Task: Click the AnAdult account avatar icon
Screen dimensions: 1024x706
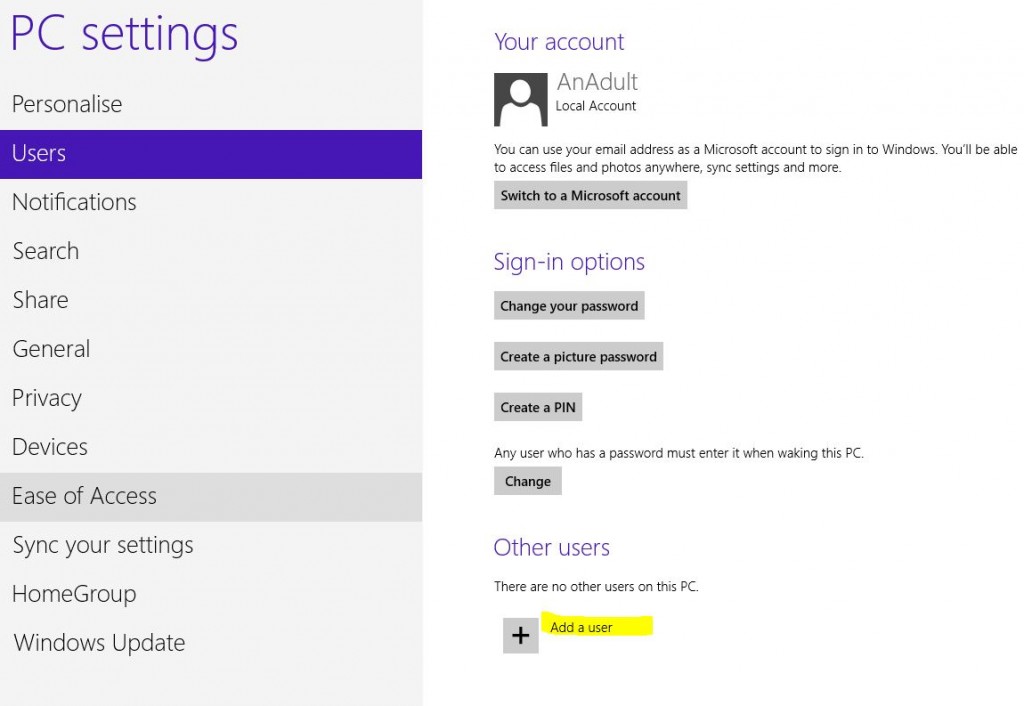Action: [x=519, y=99]
